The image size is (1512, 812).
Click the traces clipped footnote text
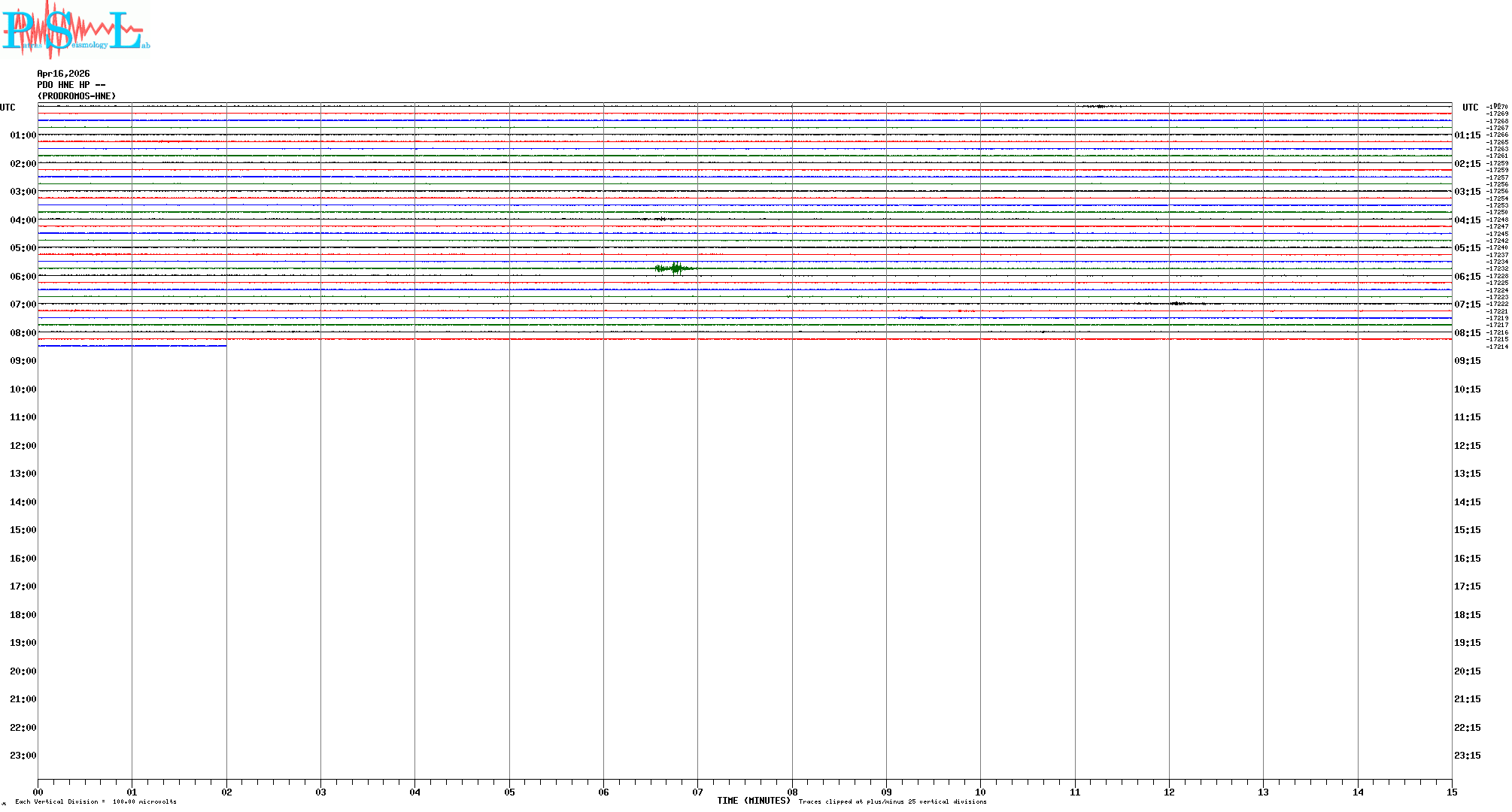892,801
